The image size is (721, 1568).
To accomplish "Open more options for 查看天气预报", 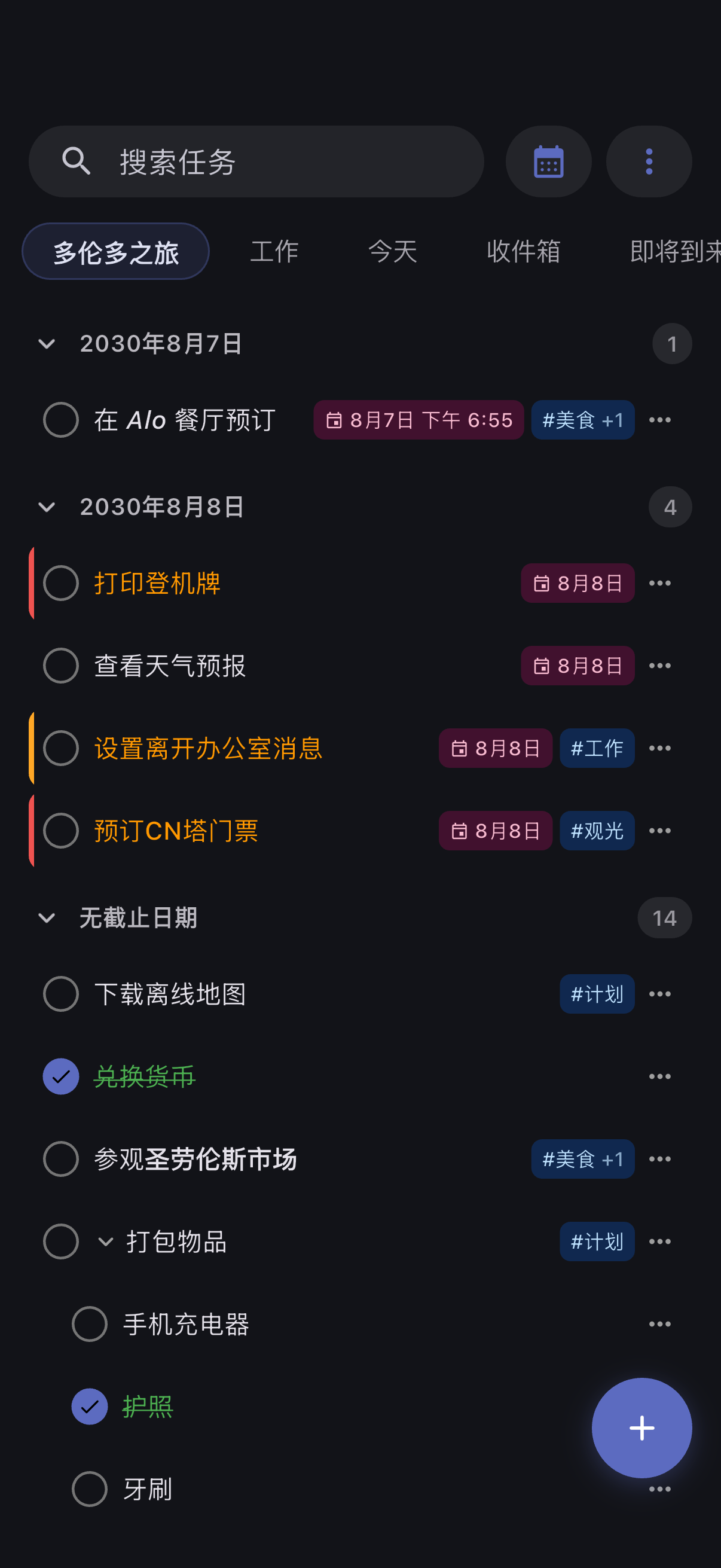I will click(x=659, y=666).
